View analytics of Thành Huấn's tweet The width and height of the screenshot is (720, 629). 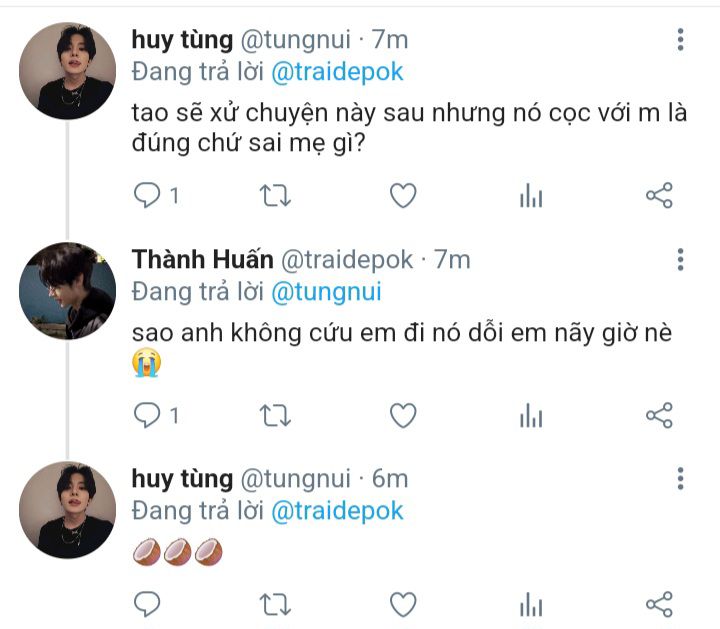click(531, 414)
